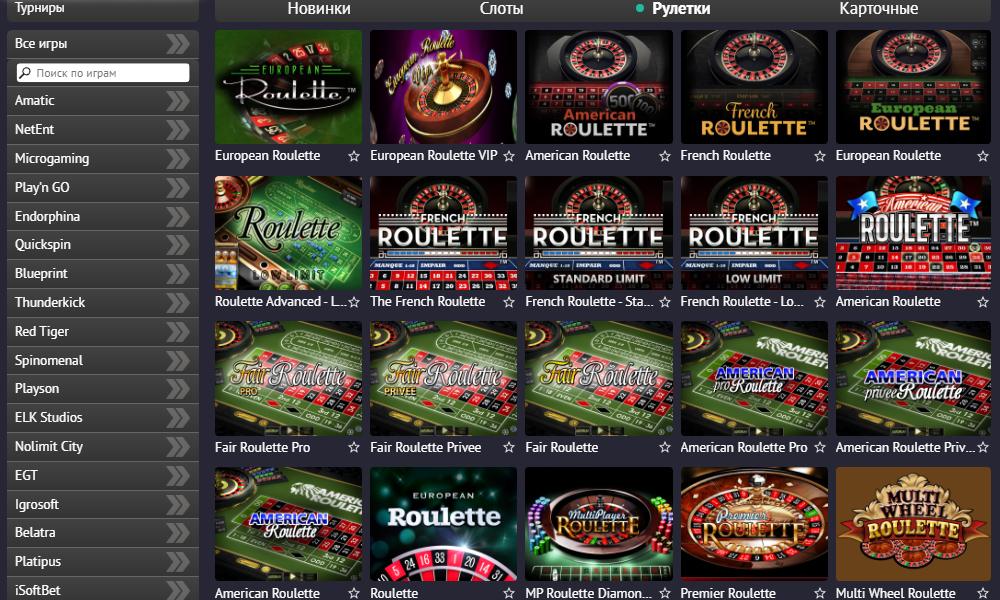
Task: Star the Fair Roulette Pro game
Action: [354, 448]
